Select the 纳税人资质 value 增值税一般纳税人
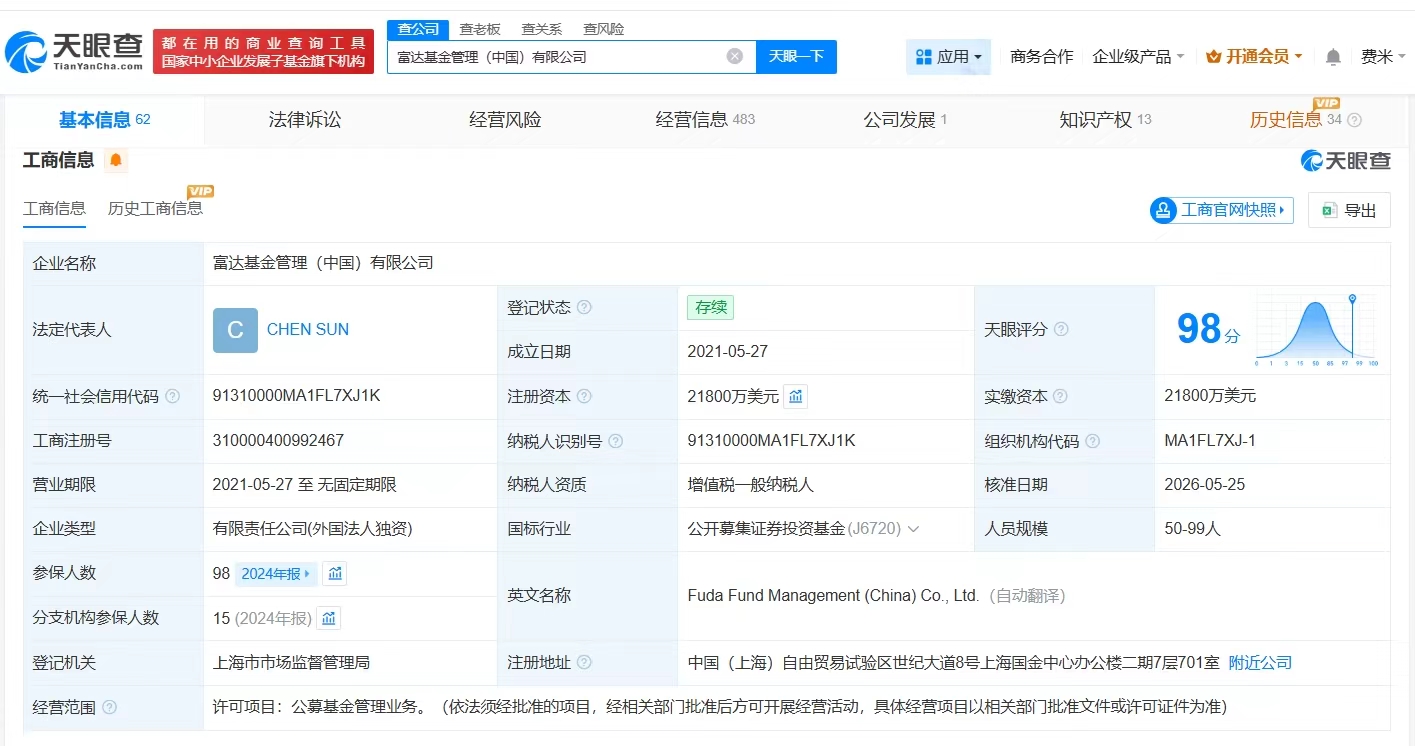 click(751, 485)
